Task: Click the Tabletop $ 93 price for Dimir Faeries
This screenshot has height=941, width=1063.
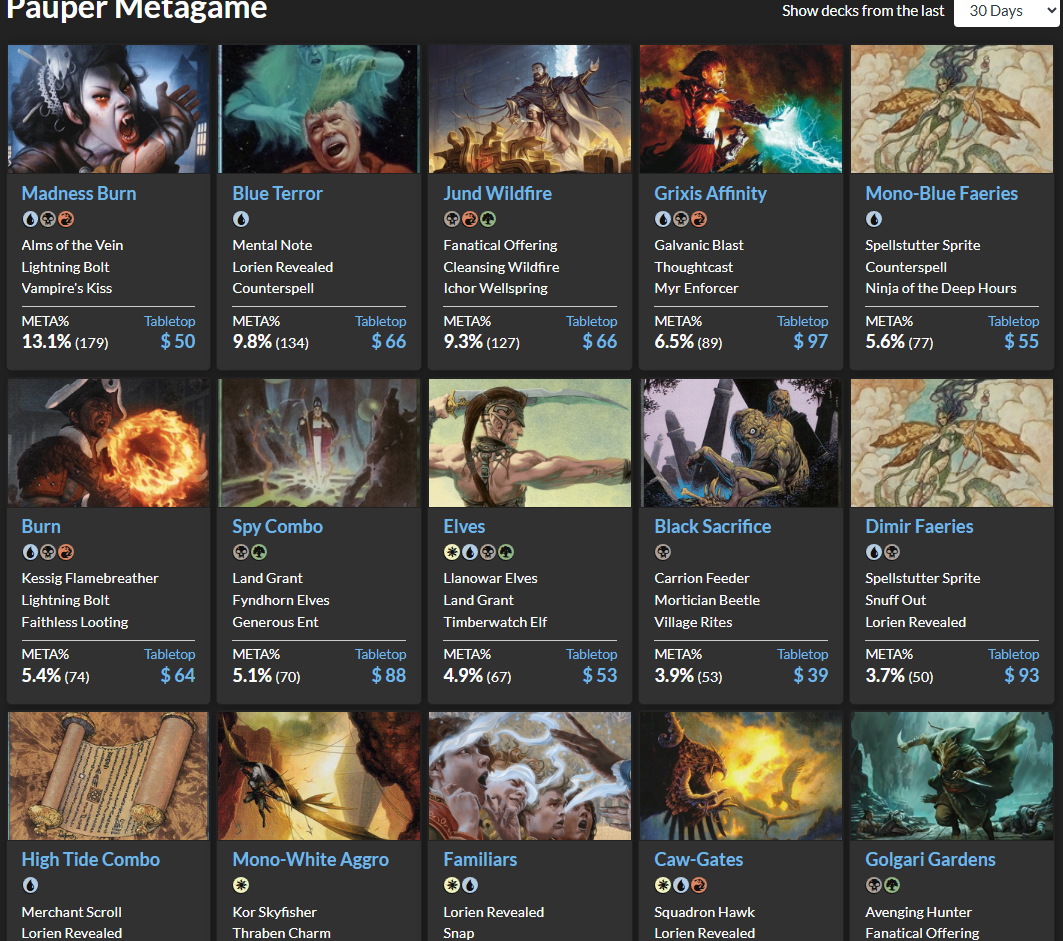Action: (1022, 675)
